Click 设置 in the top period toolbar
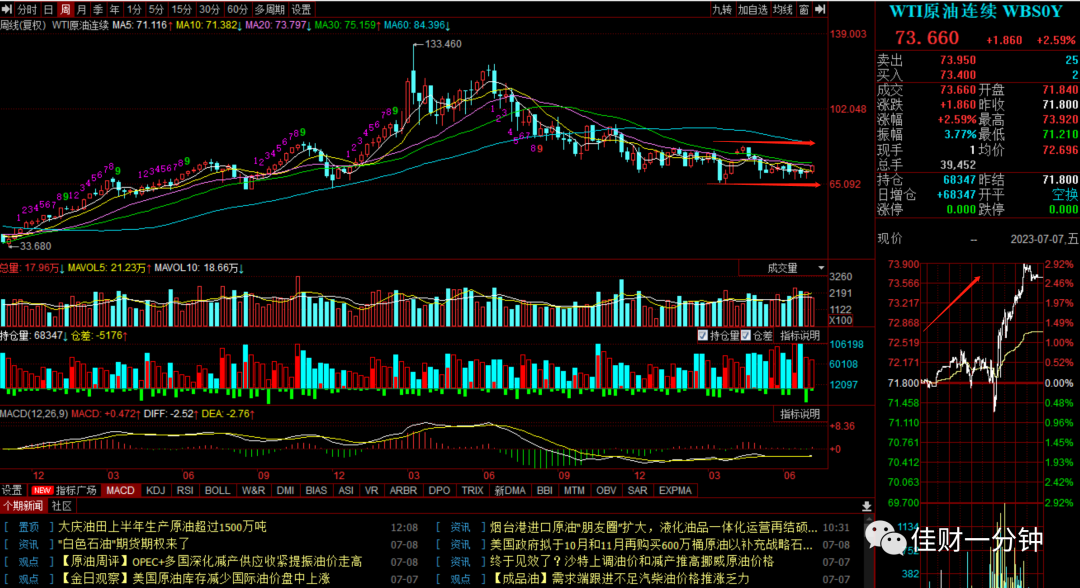The image size is (1080, 588). pyautogui.click(x=301, y=10)
